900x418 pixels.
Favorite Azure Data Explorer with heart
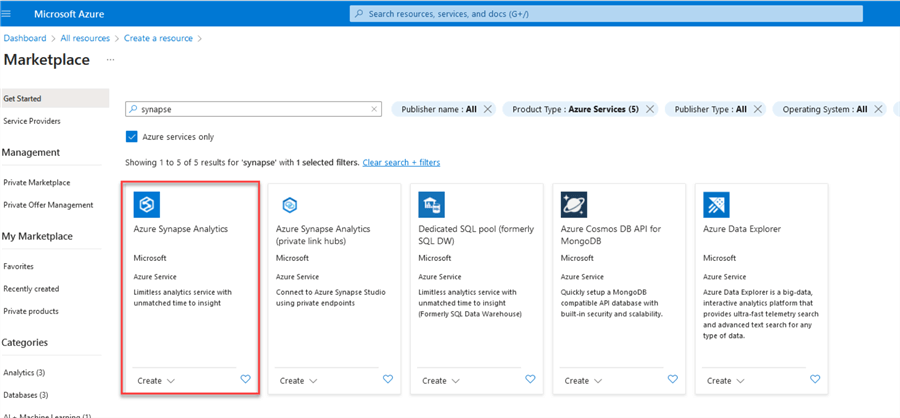coord(815,379)
